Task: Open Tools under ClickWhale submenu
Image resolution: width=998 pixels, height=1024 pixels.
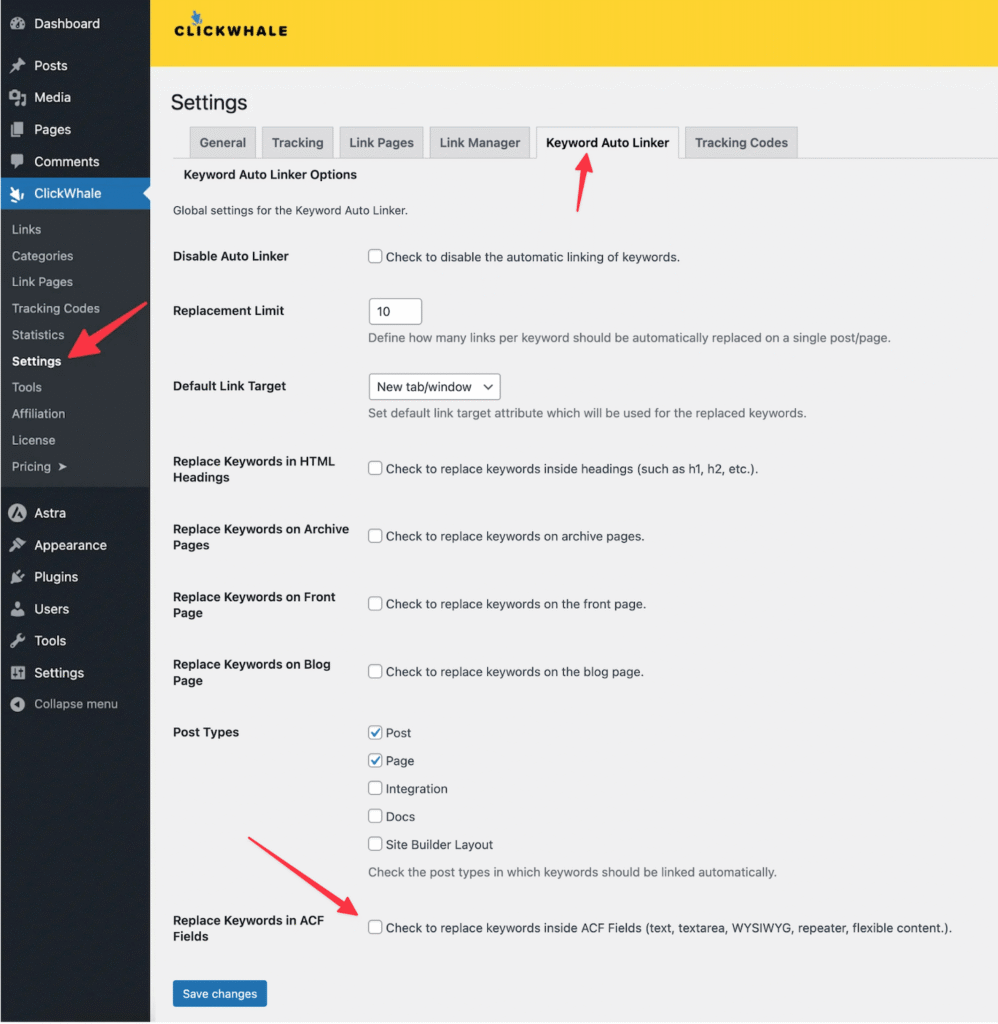Action: tap(27, 387)
